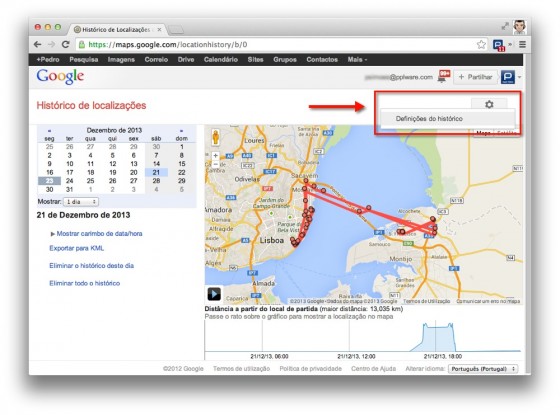Expand the account dropdown arrow beside avatar

pyautogui.click(x=519, y=77)
